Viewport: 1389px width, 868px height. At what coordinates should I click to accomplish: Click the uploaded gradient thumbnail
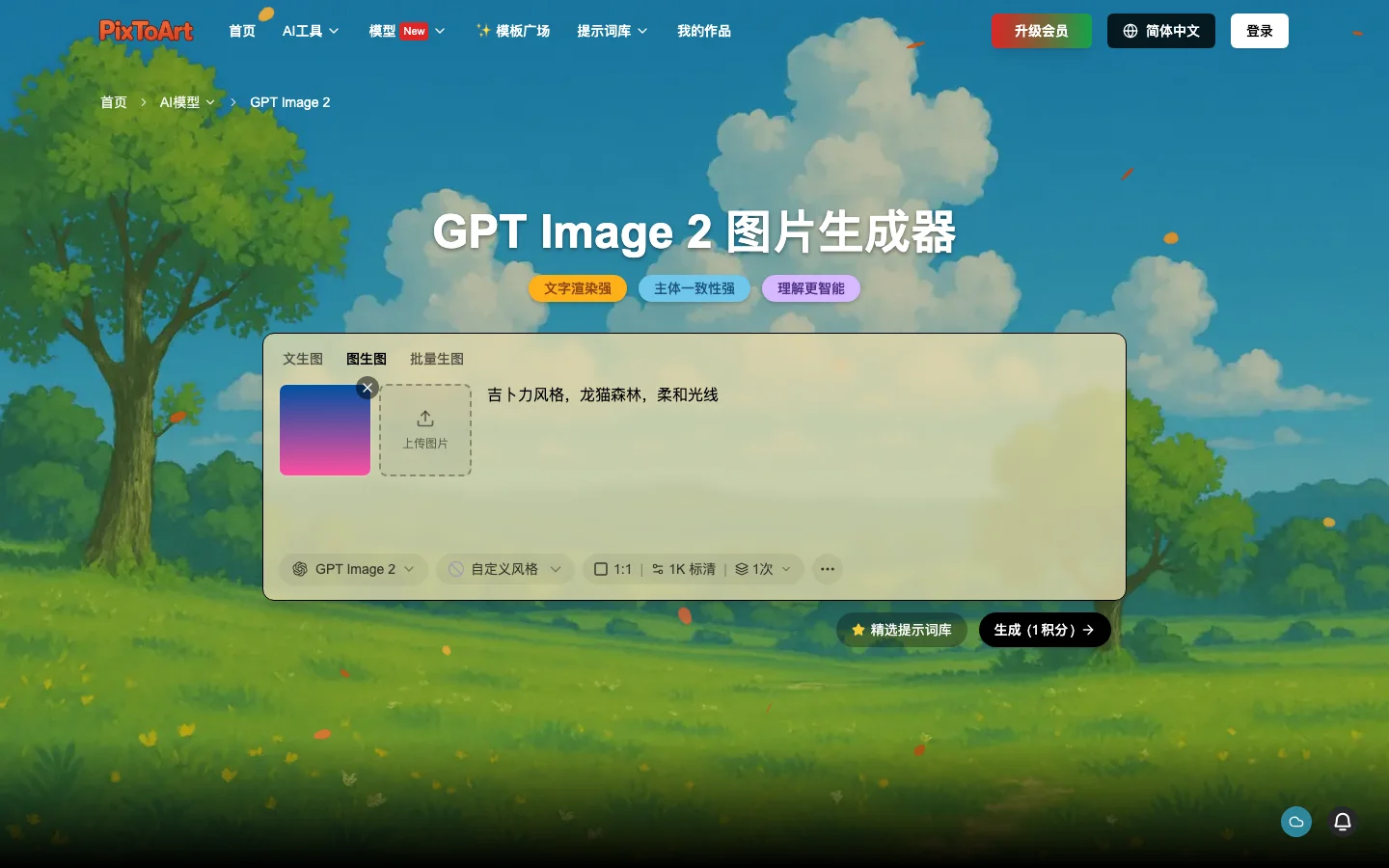click(325, 430)
